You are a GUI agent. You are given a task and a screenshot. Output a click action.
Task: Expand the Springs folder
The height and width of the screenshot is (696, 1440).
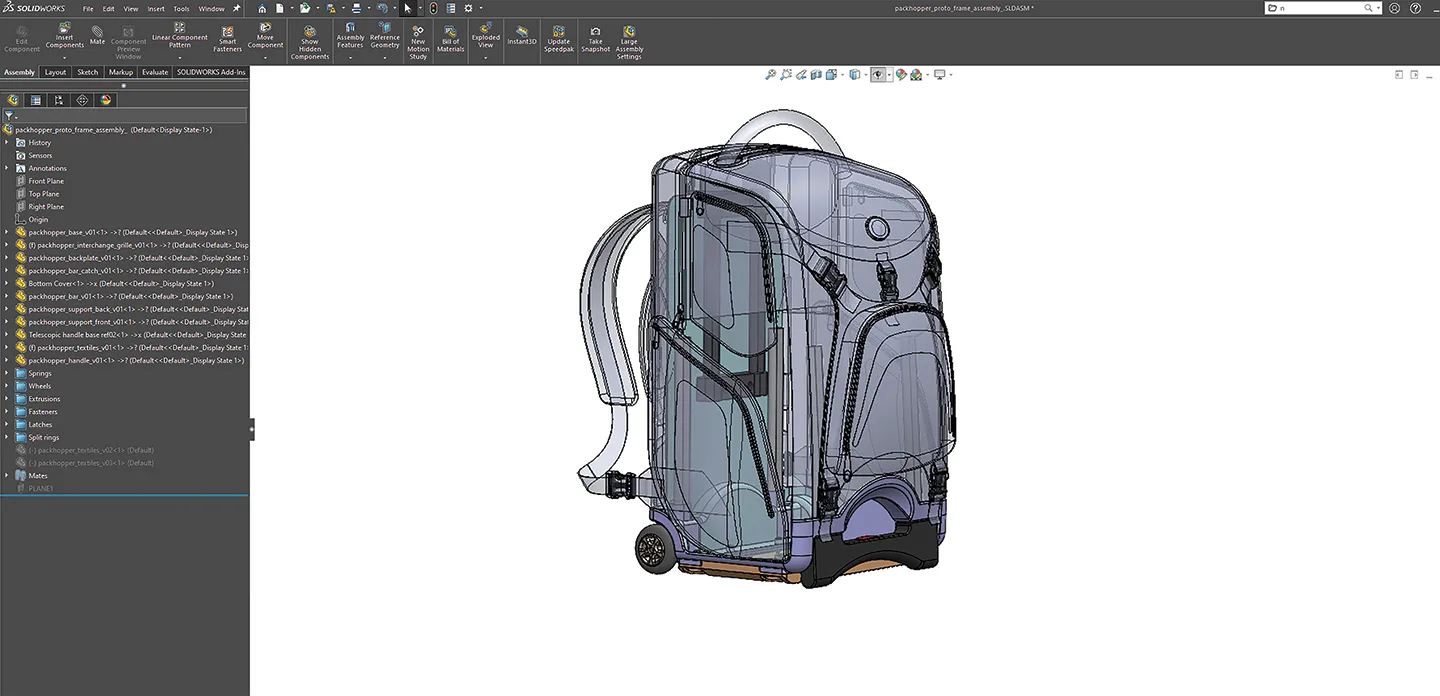coord(7,373)
